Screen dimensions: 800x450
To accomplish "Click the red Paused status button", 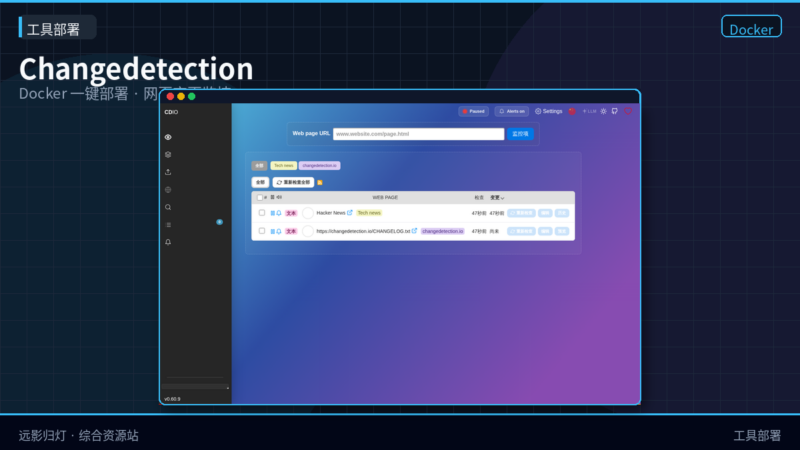I will [473, 111].
